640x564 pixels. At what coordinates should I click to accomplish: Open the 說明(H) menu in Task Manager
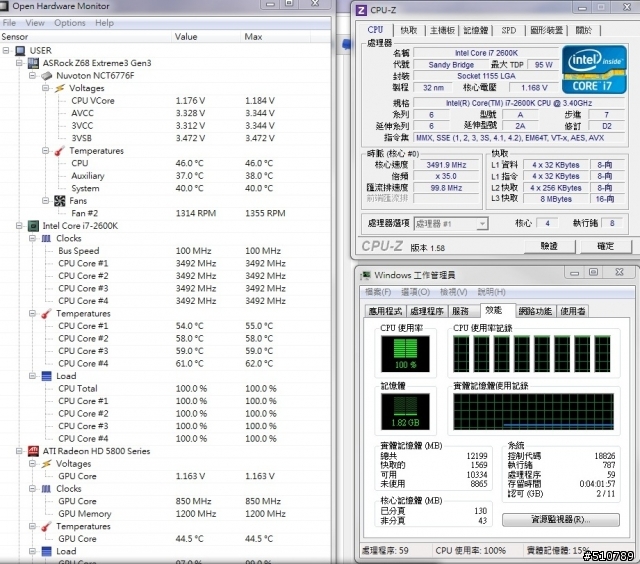[x=491, y=292]
